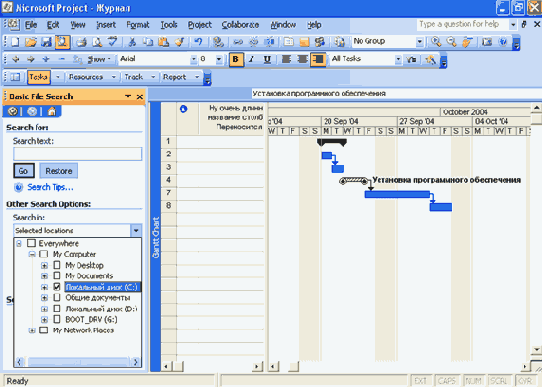This screenshot has height=387, width=542.
Task: Check the My Network Places checkbox
Action: click(x=44, y=330)
